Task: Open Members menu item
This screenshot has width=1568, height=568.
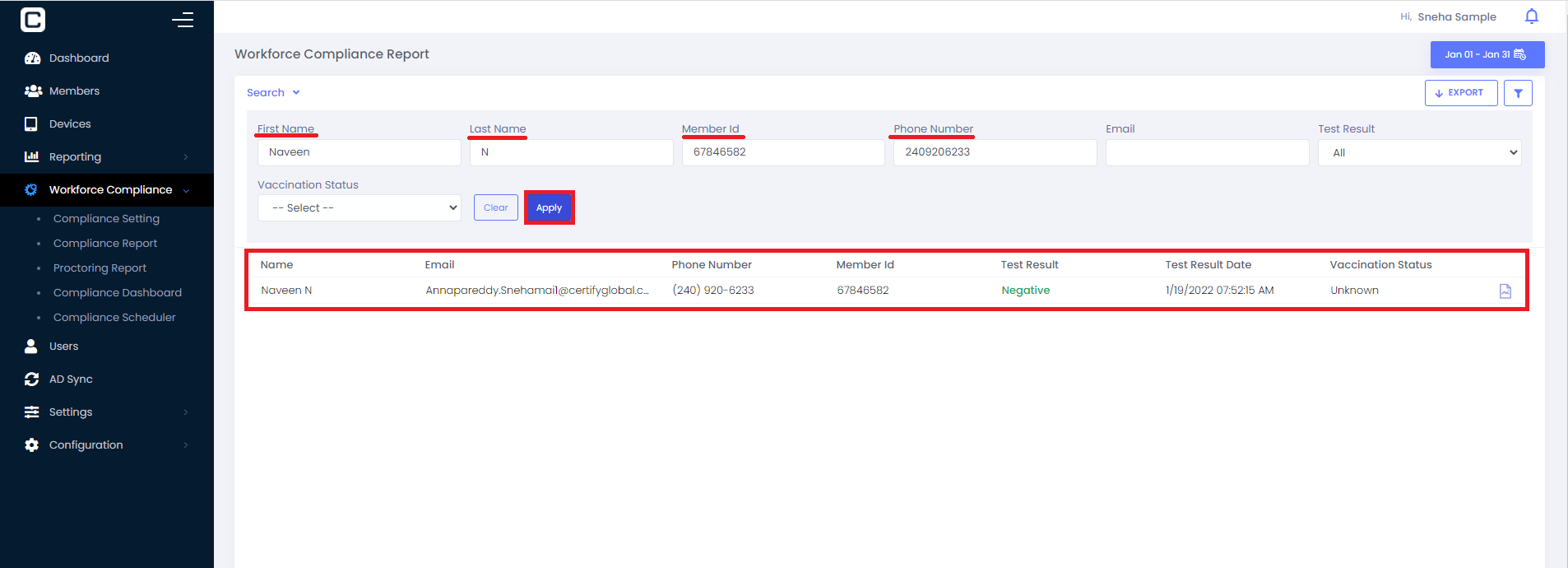Action: (x=74, y=91)
